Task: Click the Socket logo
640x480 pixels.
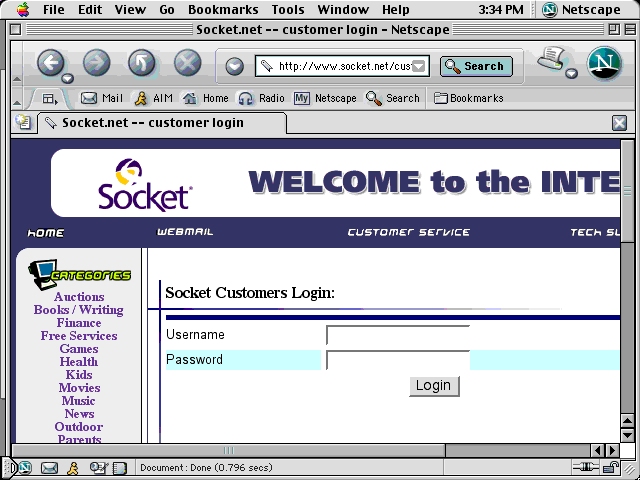Action: click(x=144, y=184)
